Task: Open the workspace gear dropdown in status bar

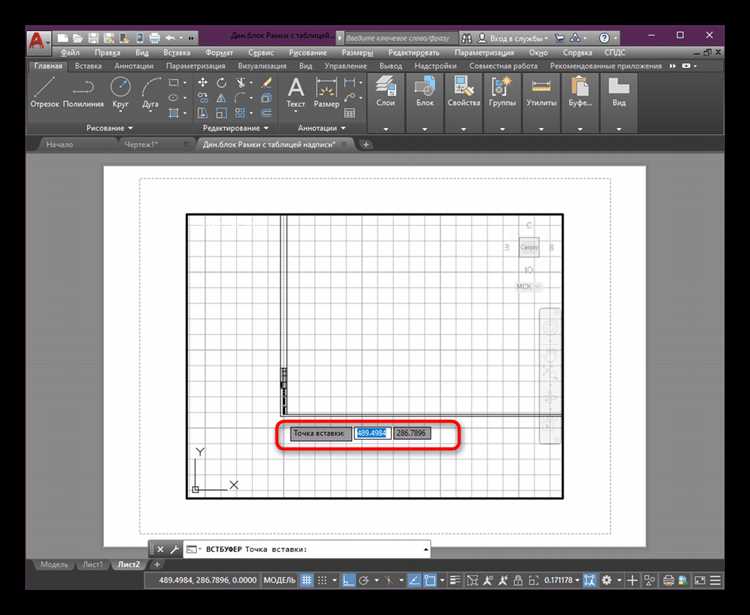Action: [611, 581]
